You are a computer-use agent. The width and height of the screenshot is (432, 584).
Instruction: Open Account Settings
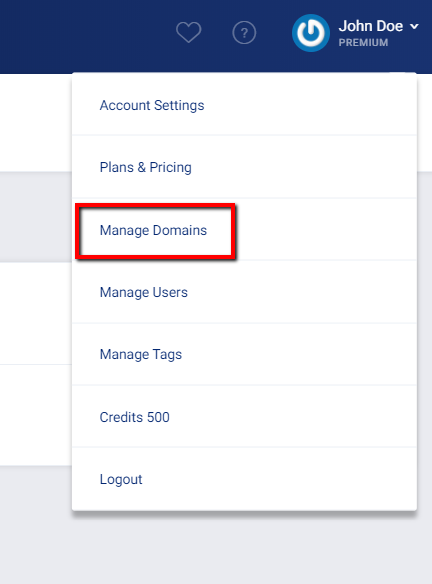click(x=152, y=105)
